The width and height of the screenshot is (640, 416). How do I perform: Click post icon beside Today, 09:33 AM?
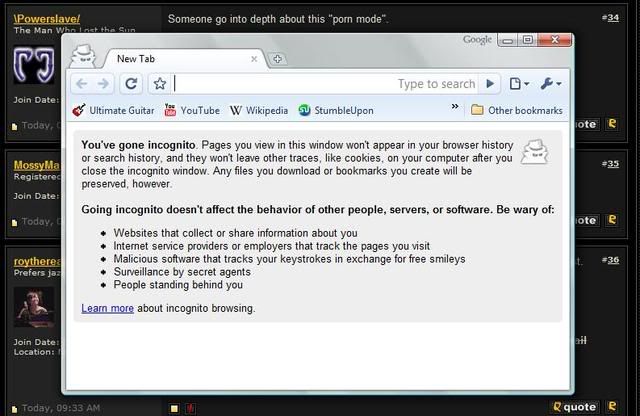click(x=15, y=409)
